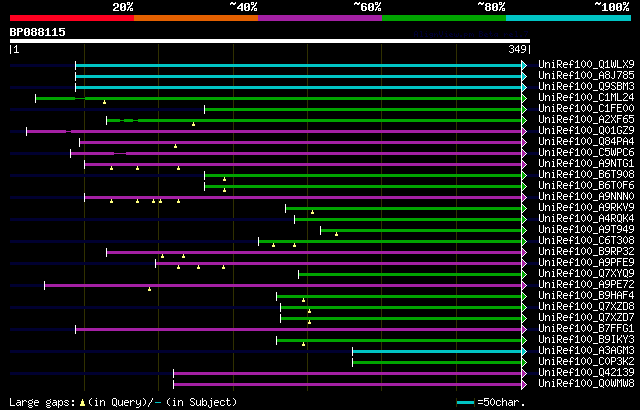The width and height of the screenshot is (640, 410).
Task: Click UniRef100_Q7XZD7 label
Action: click(586, 318)
